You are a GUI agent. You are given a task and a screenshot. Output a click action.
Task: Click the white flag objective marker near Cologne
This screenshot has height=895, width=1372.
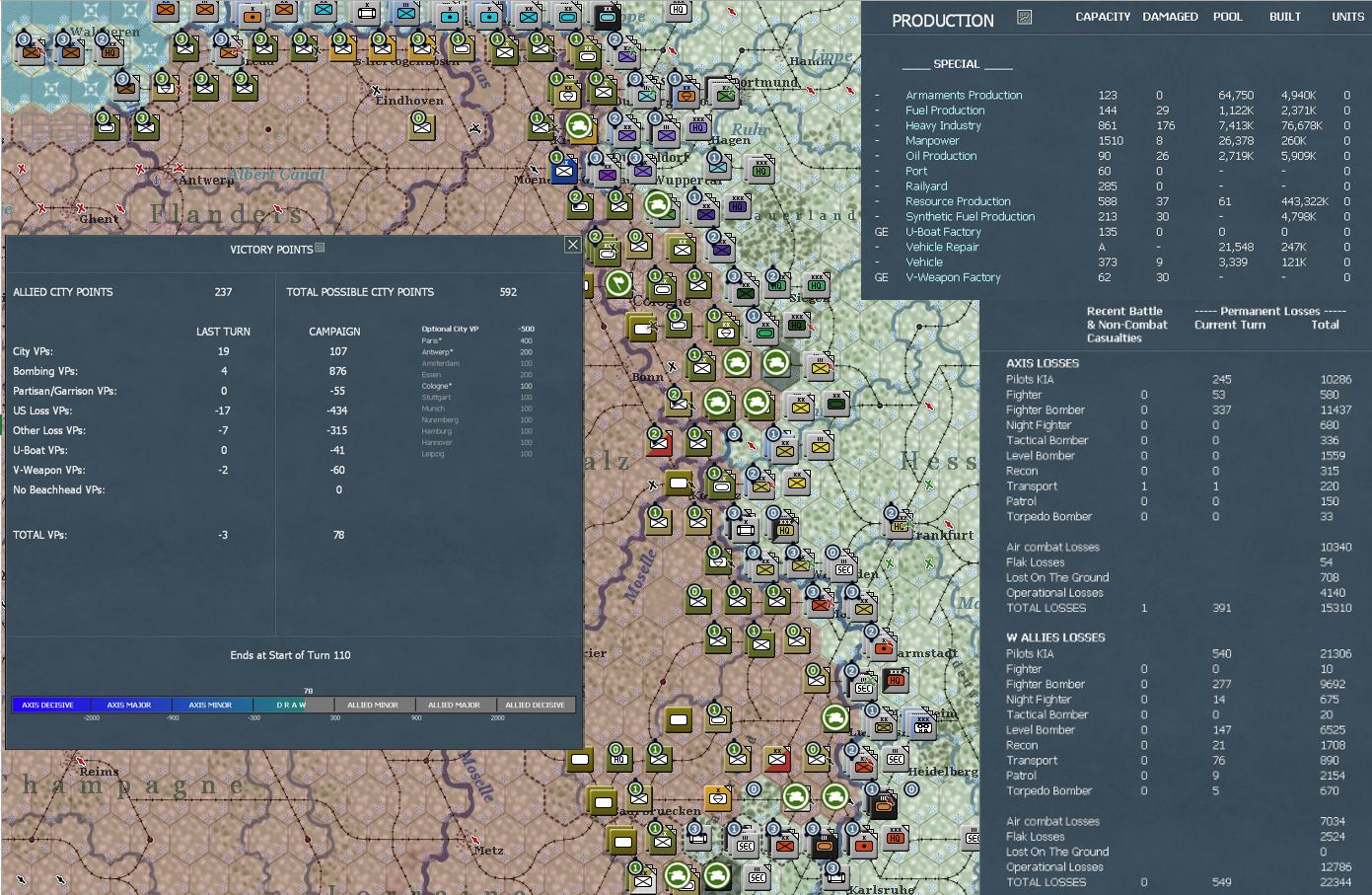618,284
